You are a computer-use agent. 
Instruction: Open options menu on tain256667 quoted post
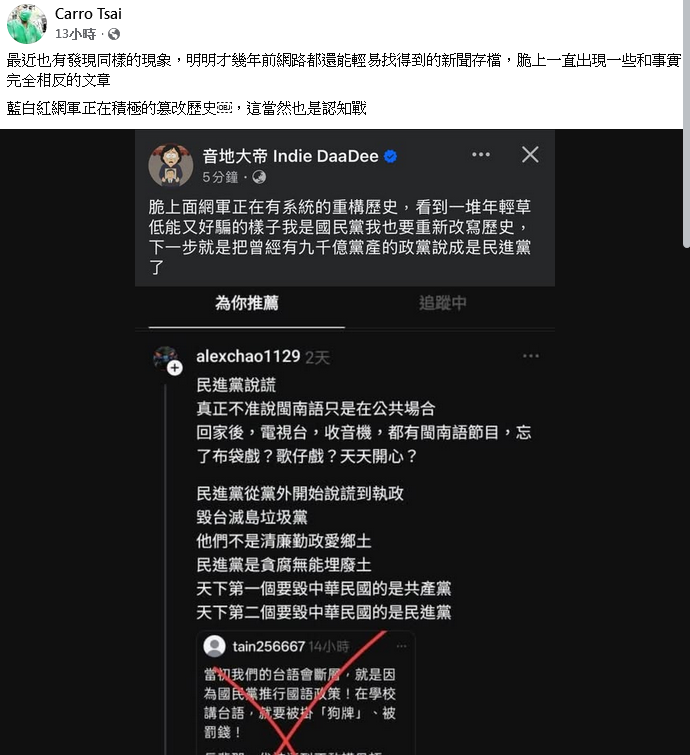pyautogui.click(x=402, y=646)
